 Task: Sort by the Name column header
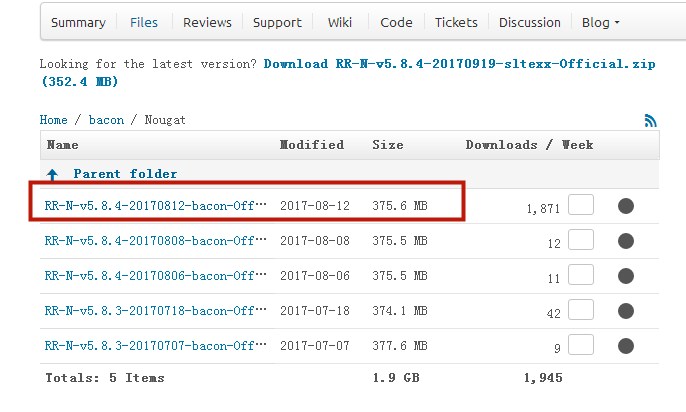tap(63, 145)
